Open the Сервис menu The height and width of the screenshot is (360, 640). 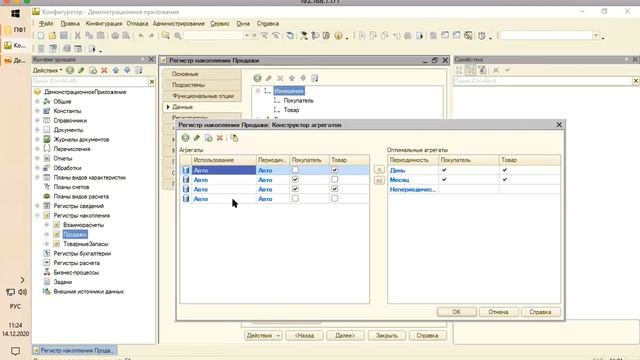tap(220, 24)
